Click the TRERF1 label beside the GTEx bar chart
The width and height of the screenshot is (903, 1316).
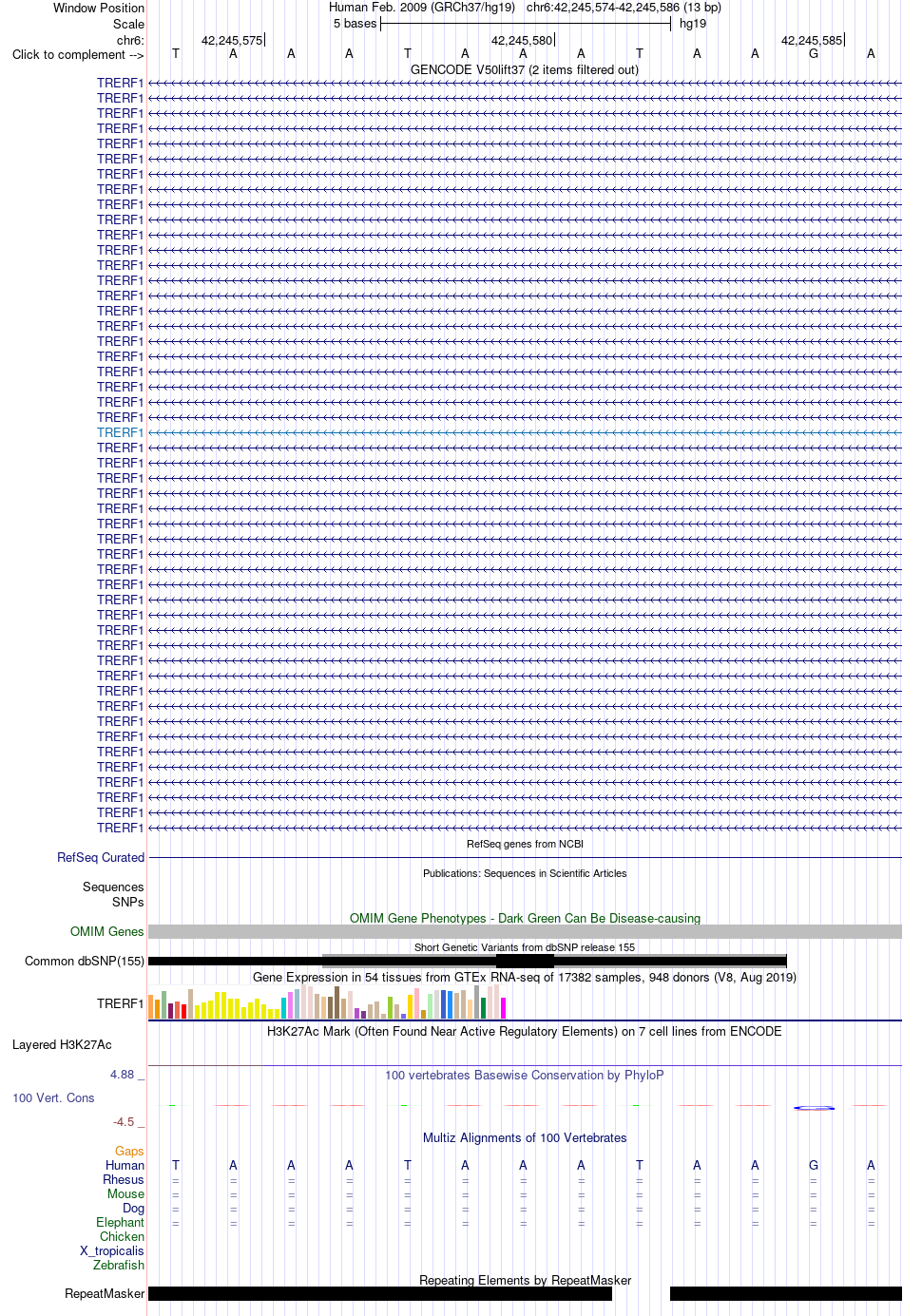pos(120,1003)
